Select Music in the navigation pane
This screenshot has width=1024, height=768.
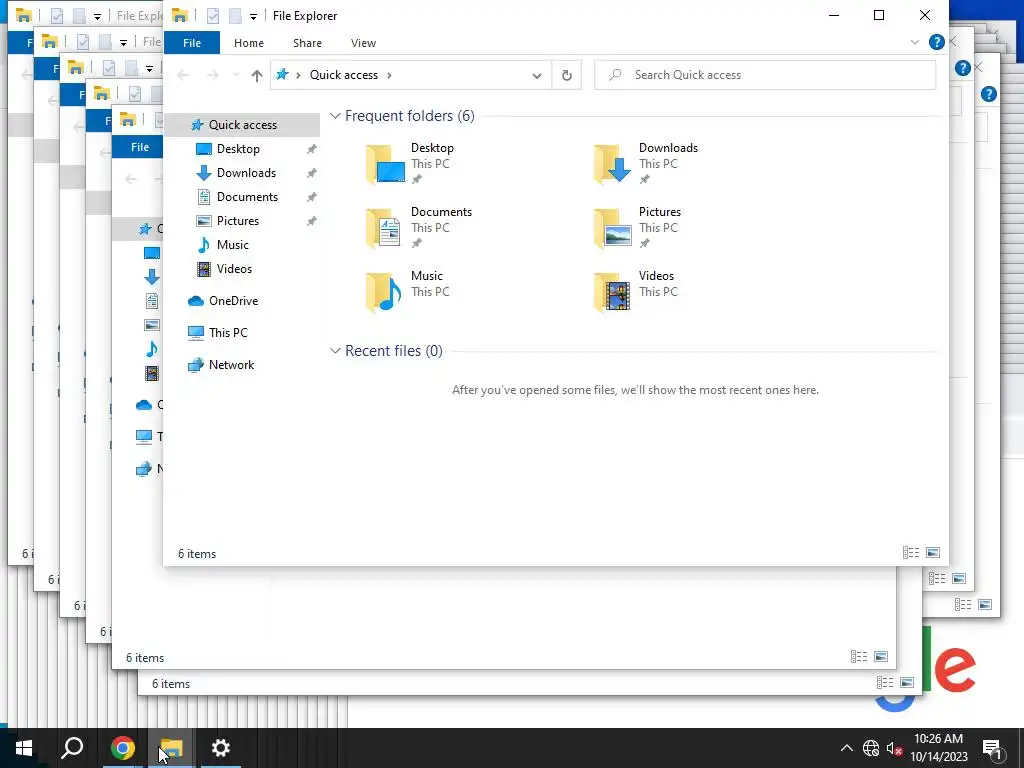tap(232, 245)
